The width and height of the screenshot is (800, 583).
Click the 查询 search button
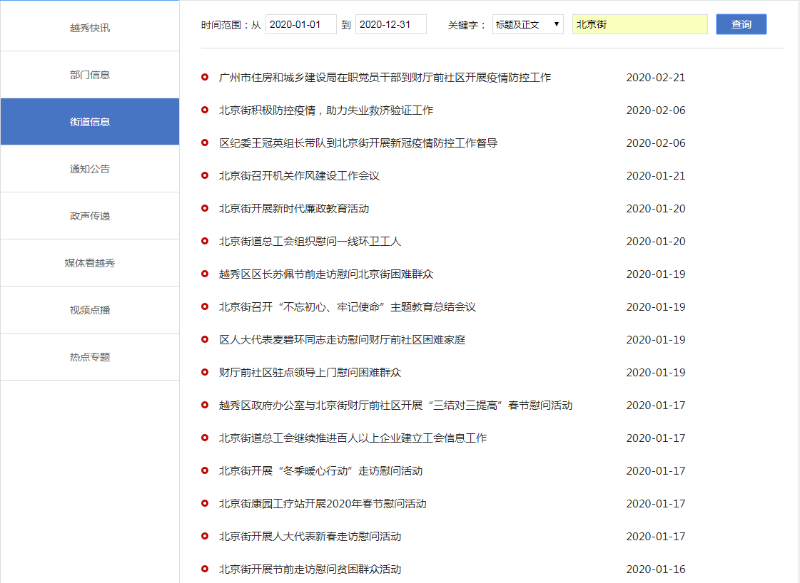(x=741, y=24)
